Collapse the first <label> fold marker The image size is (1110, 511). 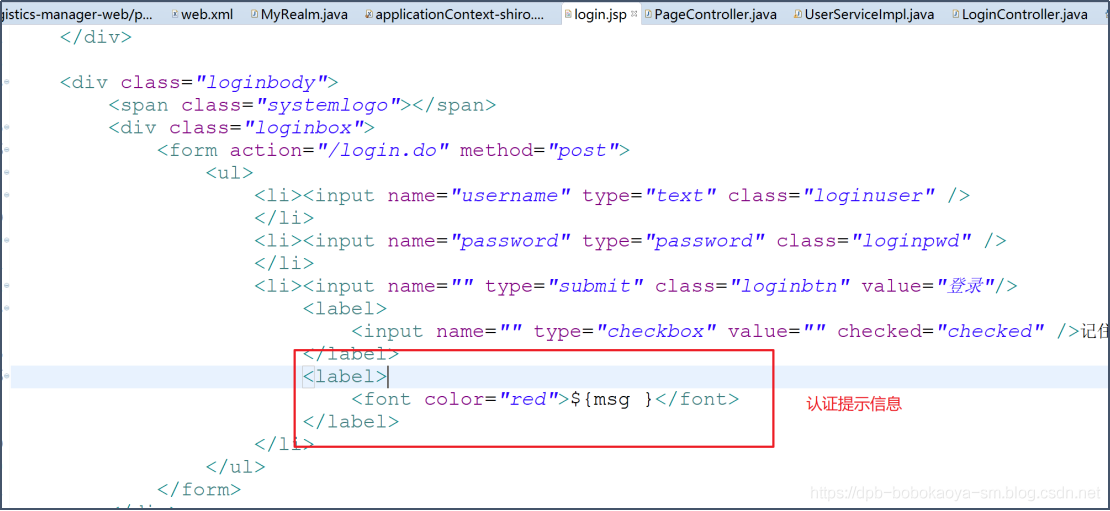6,309
